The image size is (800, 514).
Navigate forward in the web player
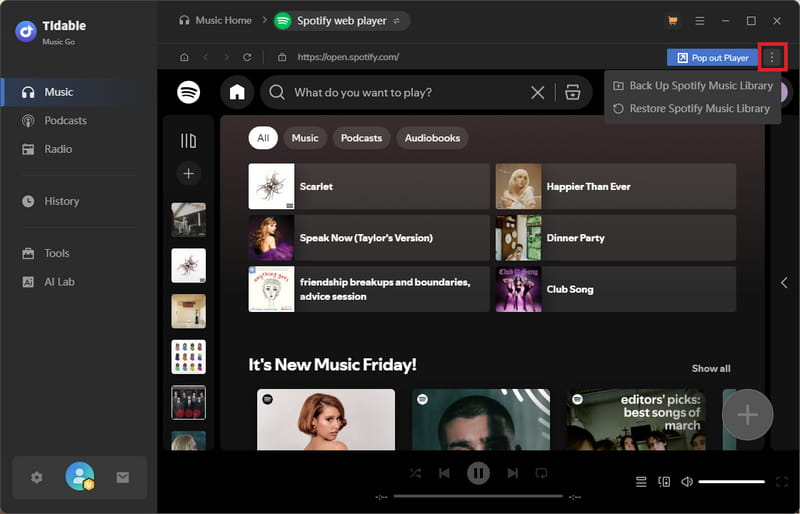coord(227,57)
